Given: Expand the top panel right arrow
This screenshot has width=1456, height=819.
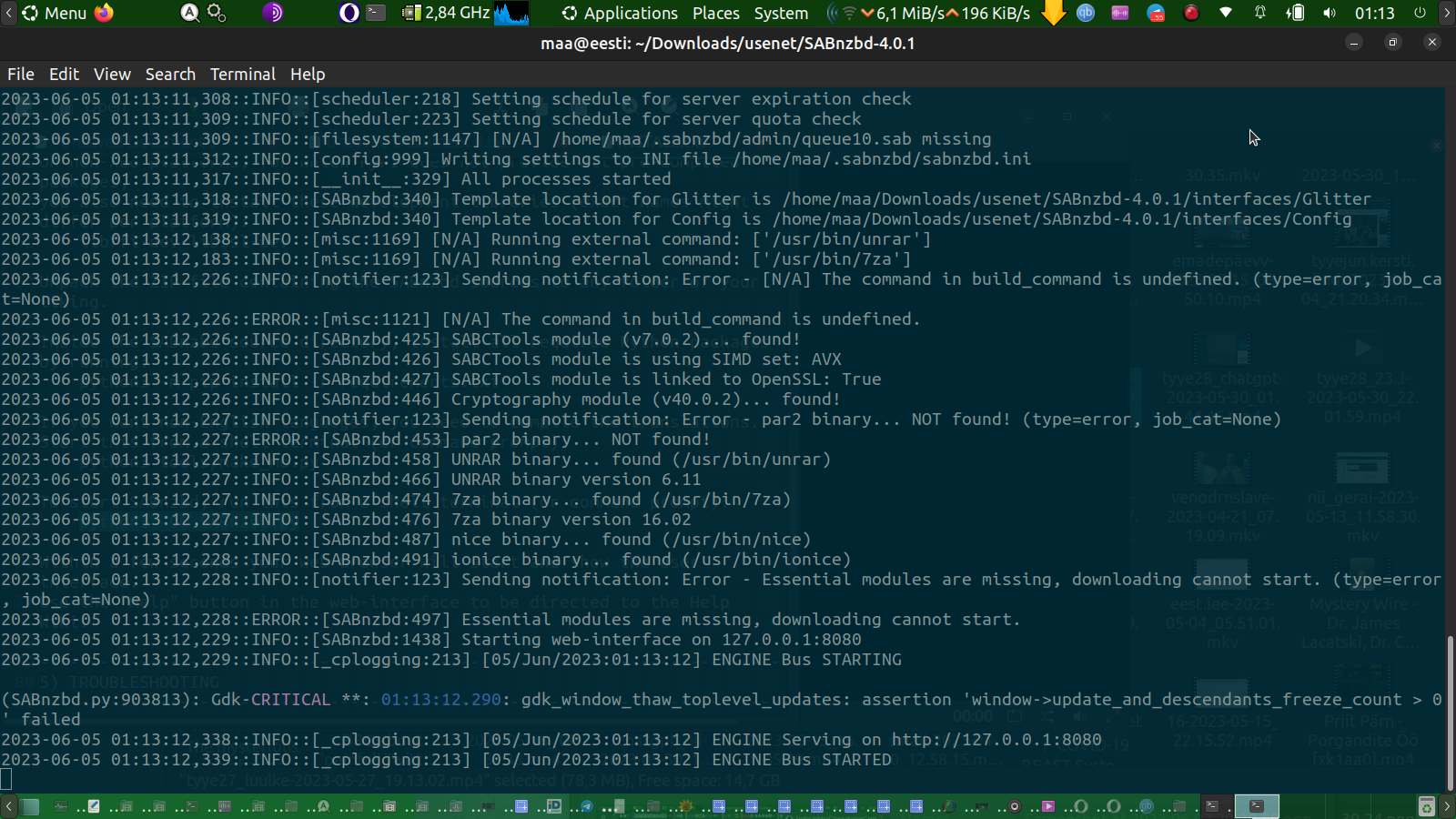Looking at the screenshot, I should tap(1447, 13).
